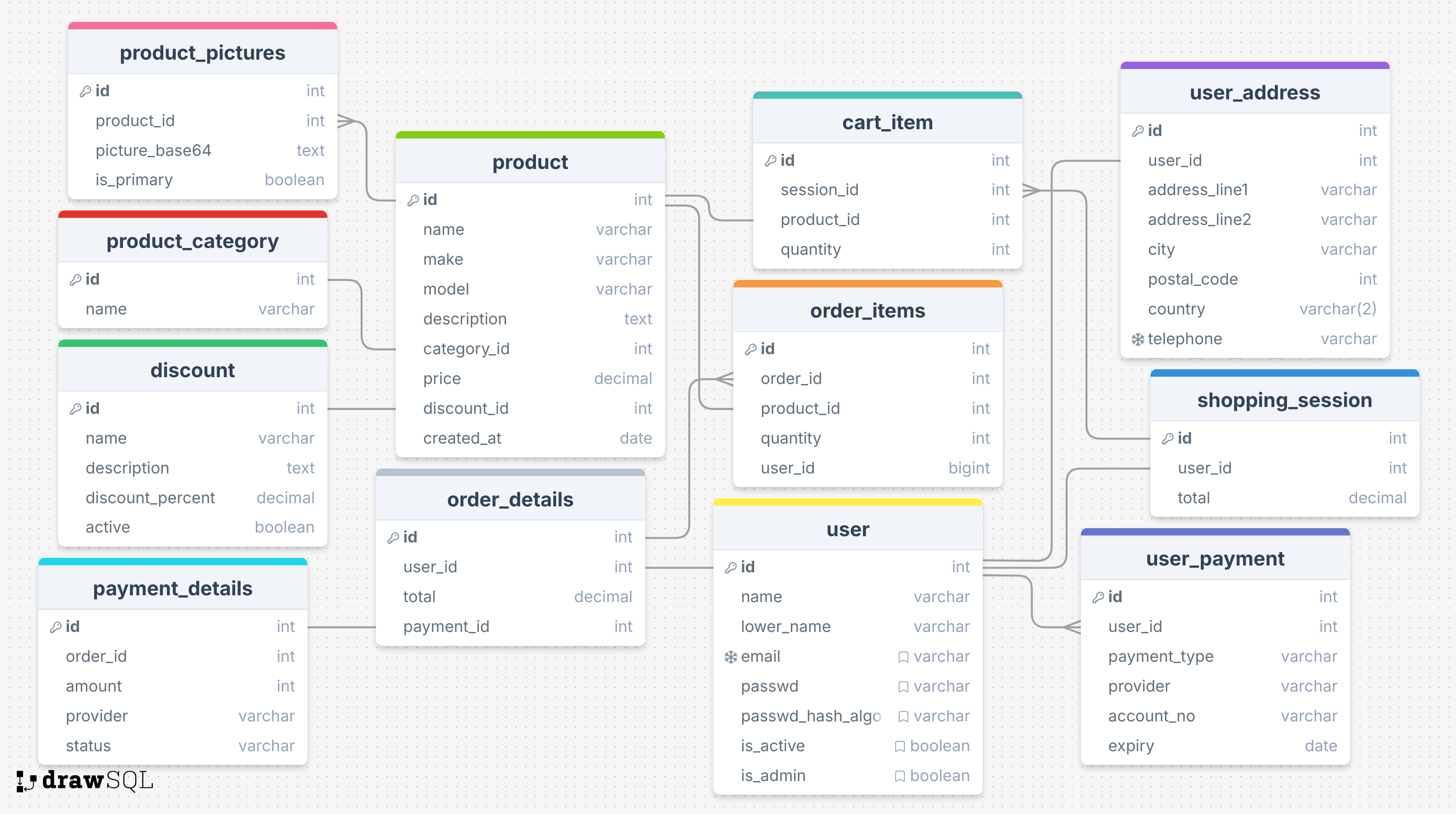This screenshot has width=1456, height=814.
Task: Click the user_payment table heading
Action: pyautogui.click(x=1215, y=559)
